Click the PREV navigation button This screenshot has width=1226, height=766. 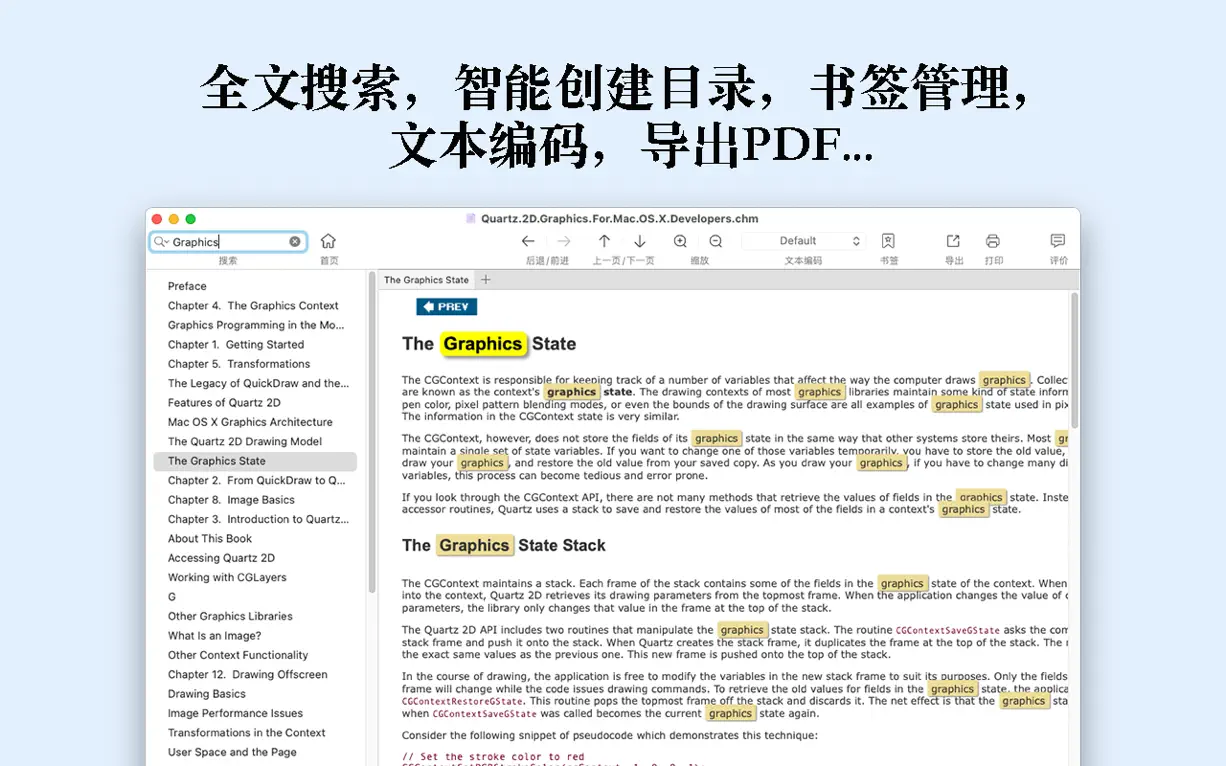click(x=447, y=307)
